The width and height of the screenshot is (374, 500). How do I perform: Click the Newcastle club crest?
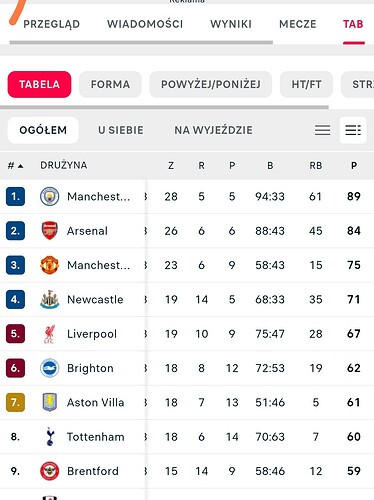[49, 299]
